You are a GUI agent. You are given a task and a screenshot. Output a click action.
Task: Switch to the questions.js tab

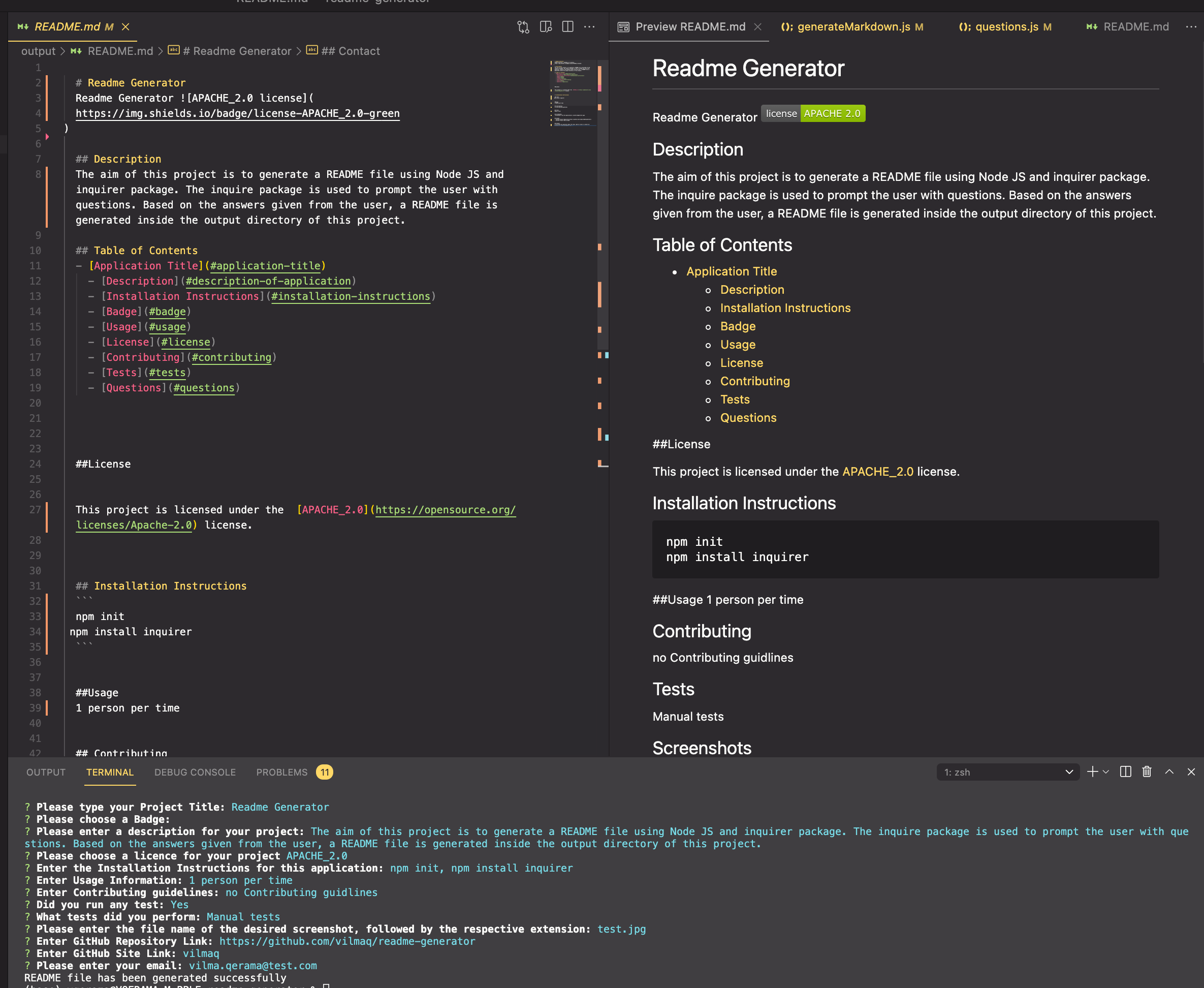pos(1006,27)
